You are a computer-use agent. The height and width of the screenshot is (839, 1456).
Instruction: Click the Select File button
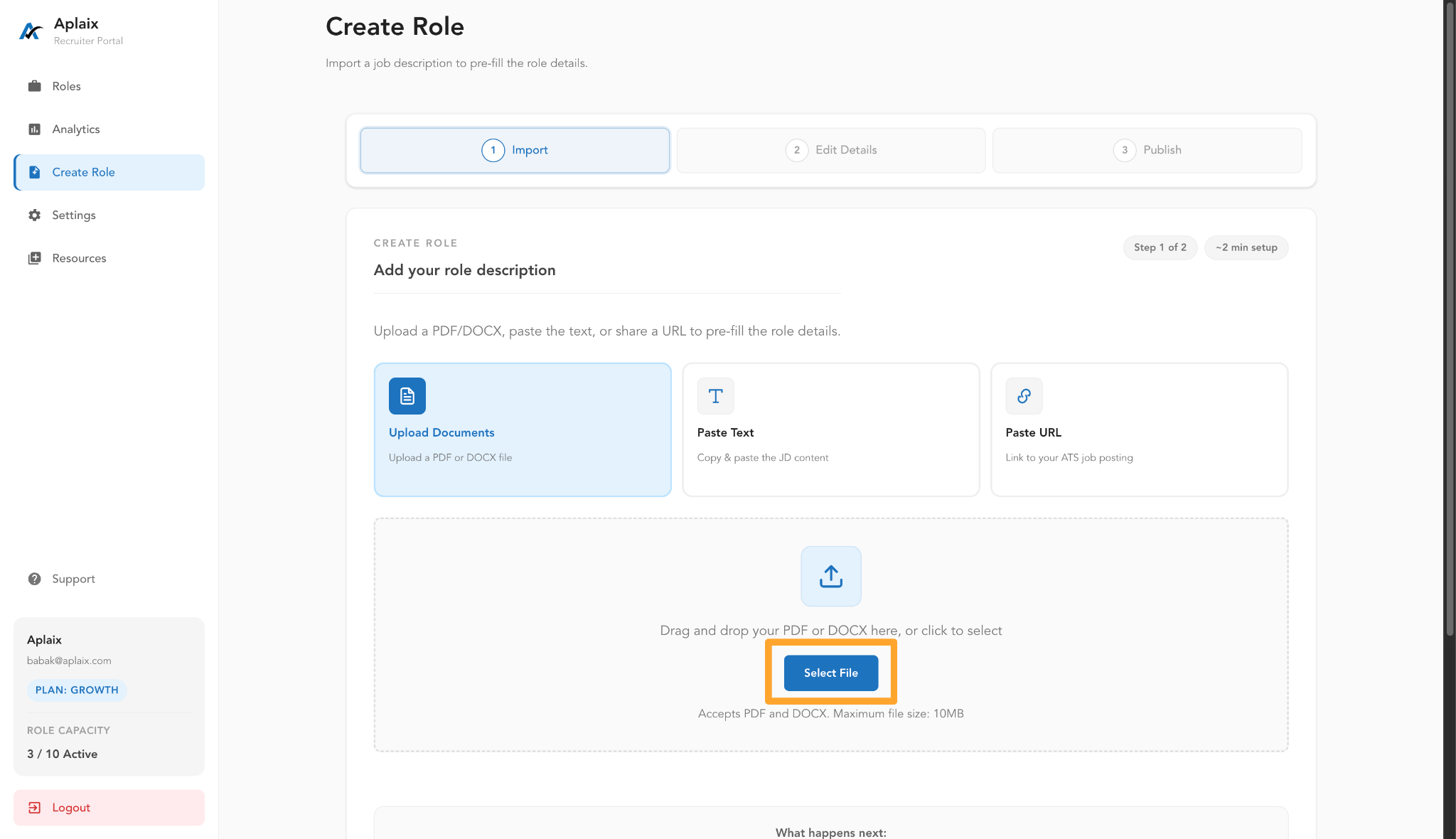tap(831, 673)
